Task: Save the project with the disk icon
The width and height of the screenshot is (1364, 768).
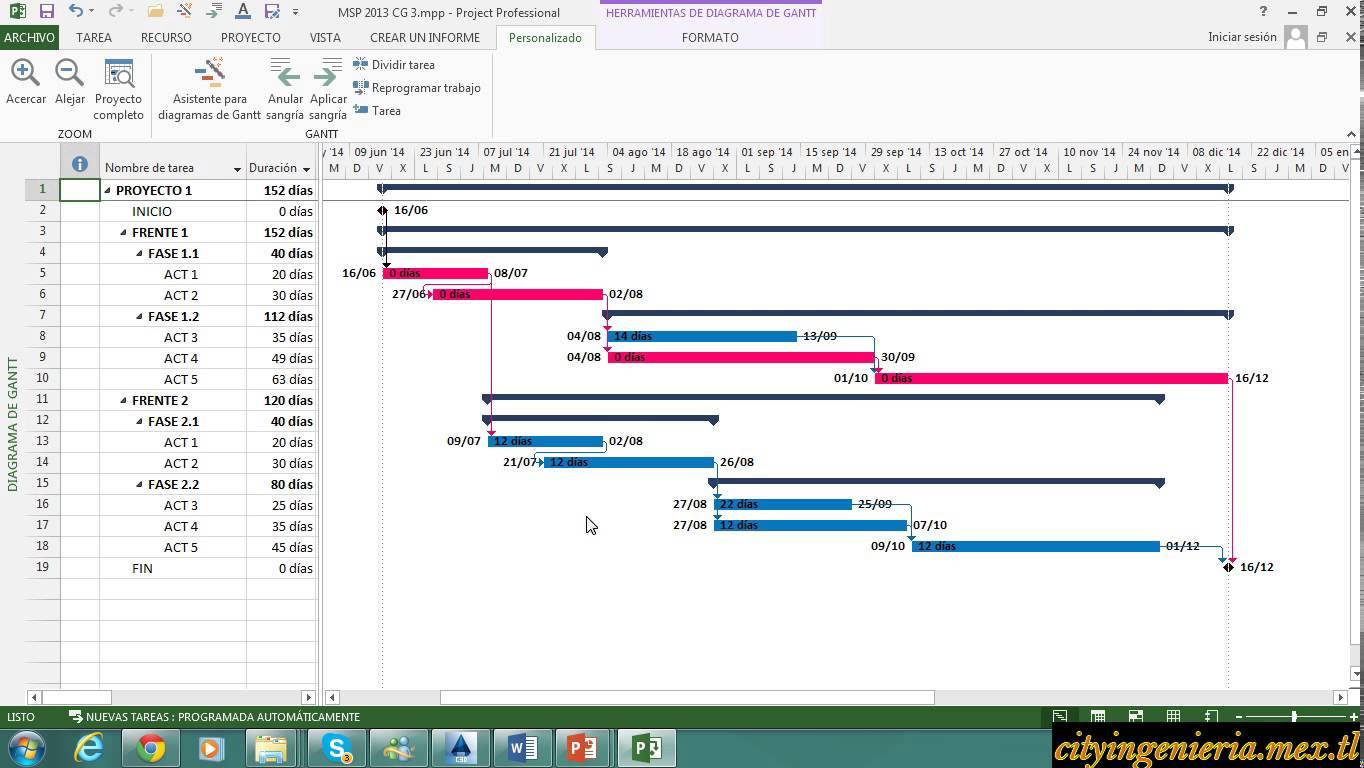Action: [46, 12]
